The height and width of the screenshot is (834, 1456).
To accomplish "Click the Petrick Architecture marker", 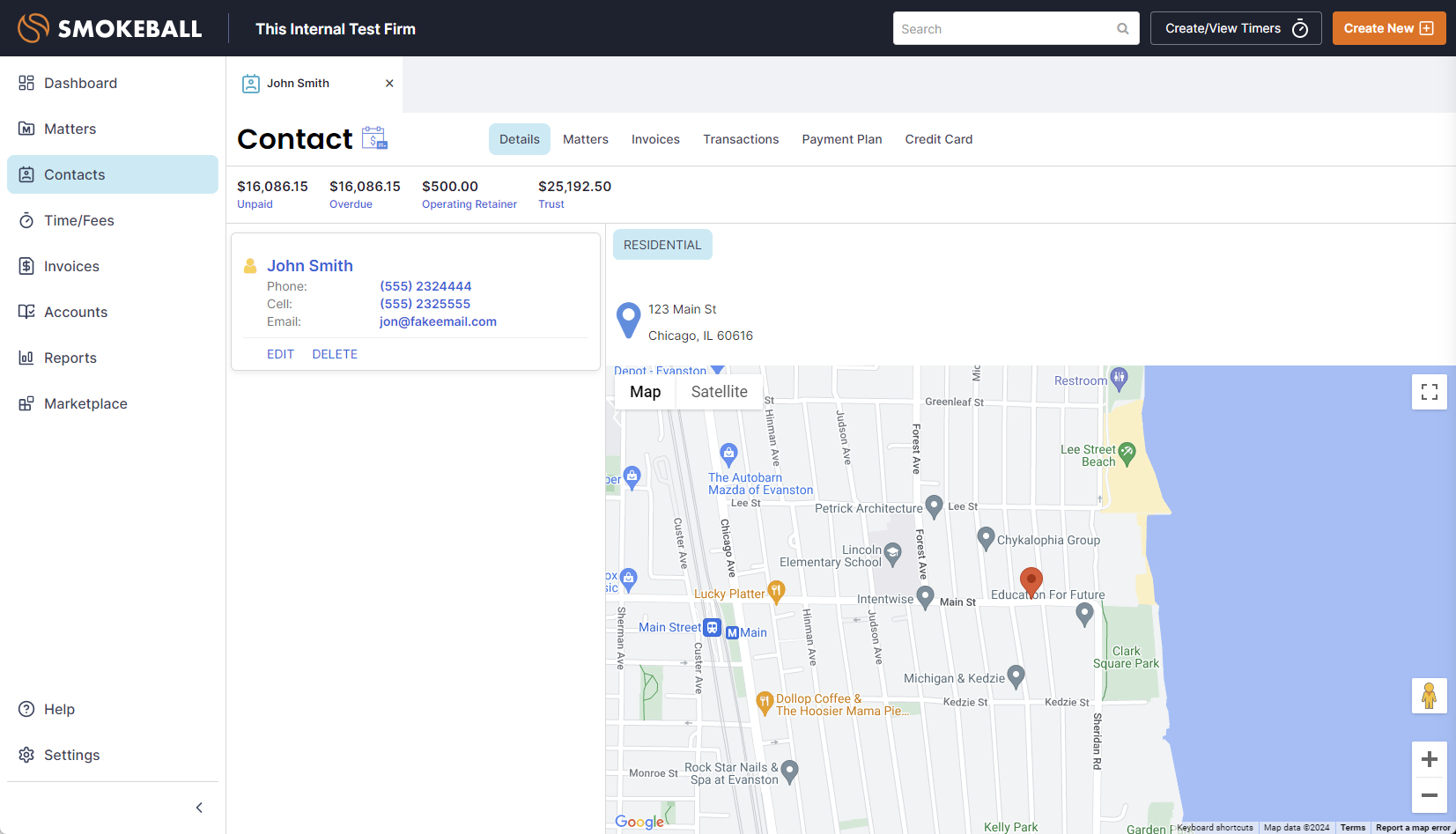I will point(935,506).
